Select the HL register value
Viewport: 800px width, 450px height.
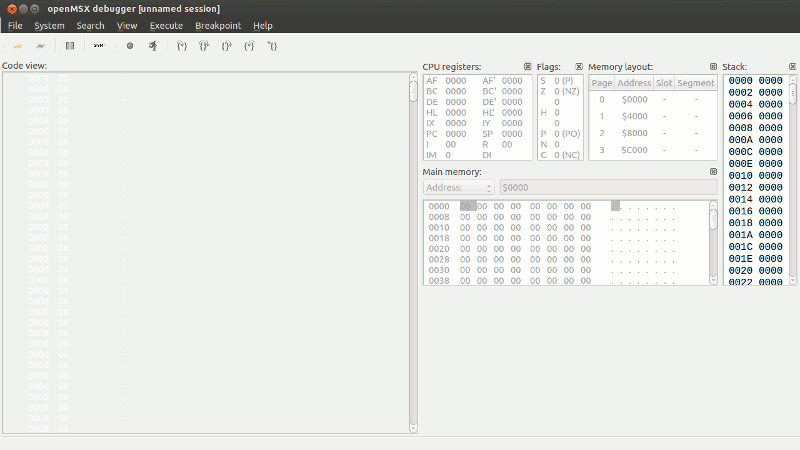pyautogui.click(x=456, y=112)
